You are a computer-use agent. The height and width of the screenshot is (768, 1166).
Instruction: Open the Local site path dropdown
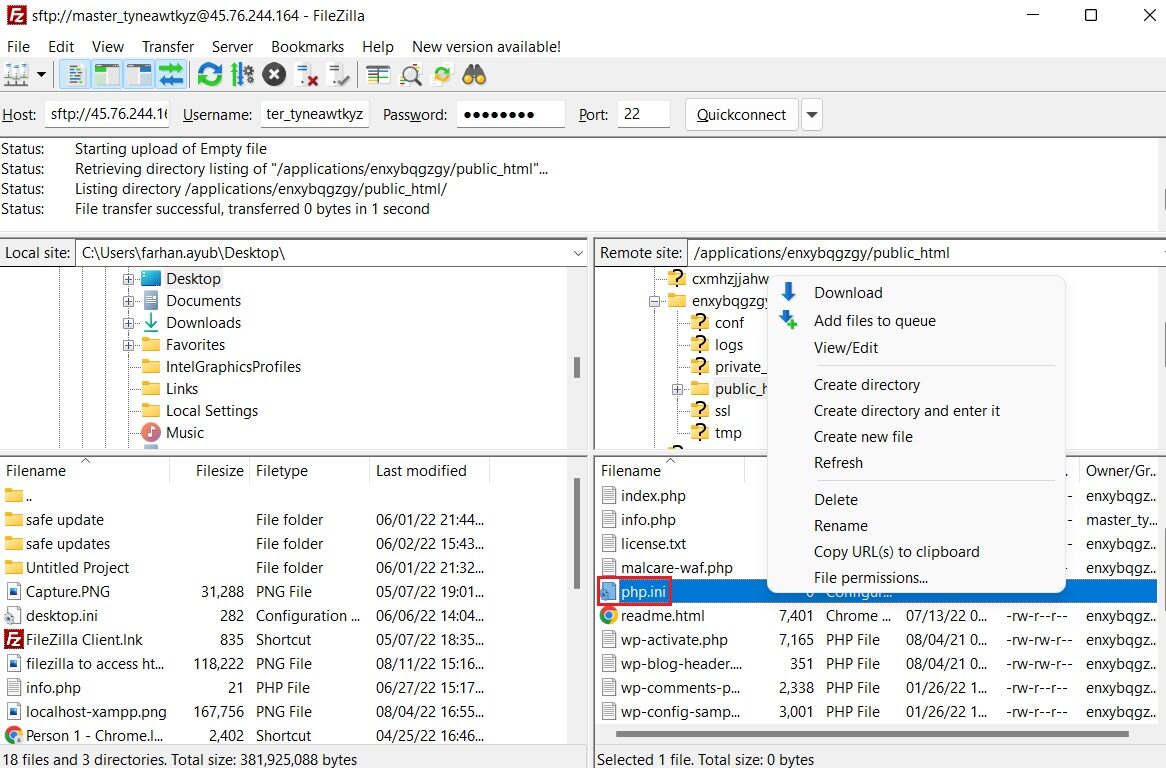coord(578,253)
